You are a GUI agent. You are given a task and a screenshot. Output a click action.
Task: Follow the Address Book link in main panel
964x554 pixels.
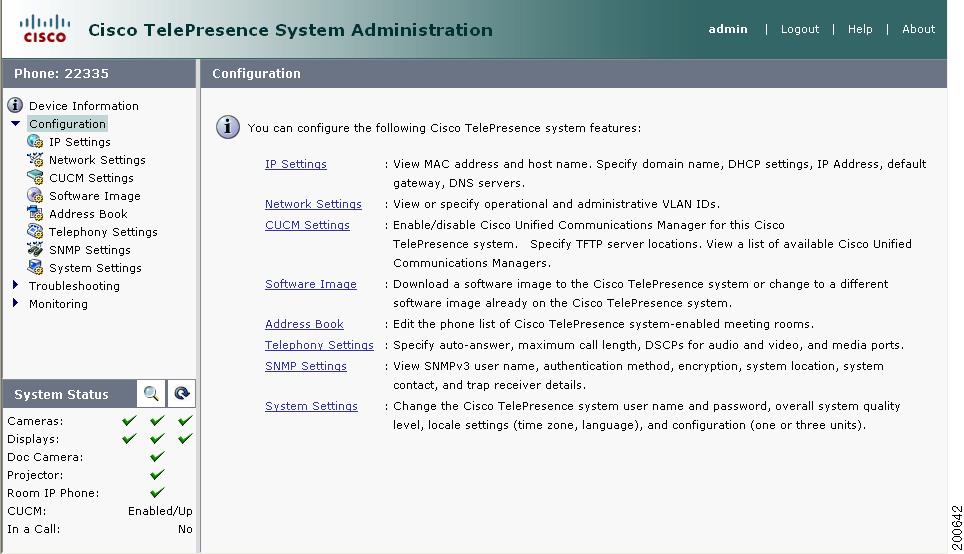pyautogui.click(x=304, y=324)
